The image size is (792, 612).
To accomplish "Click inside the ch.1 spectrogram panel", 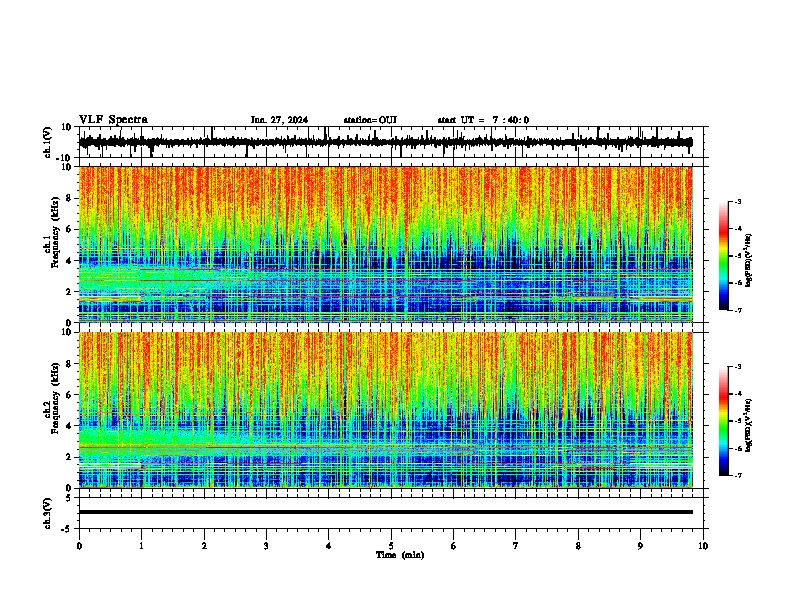I will tap(386, 244).
